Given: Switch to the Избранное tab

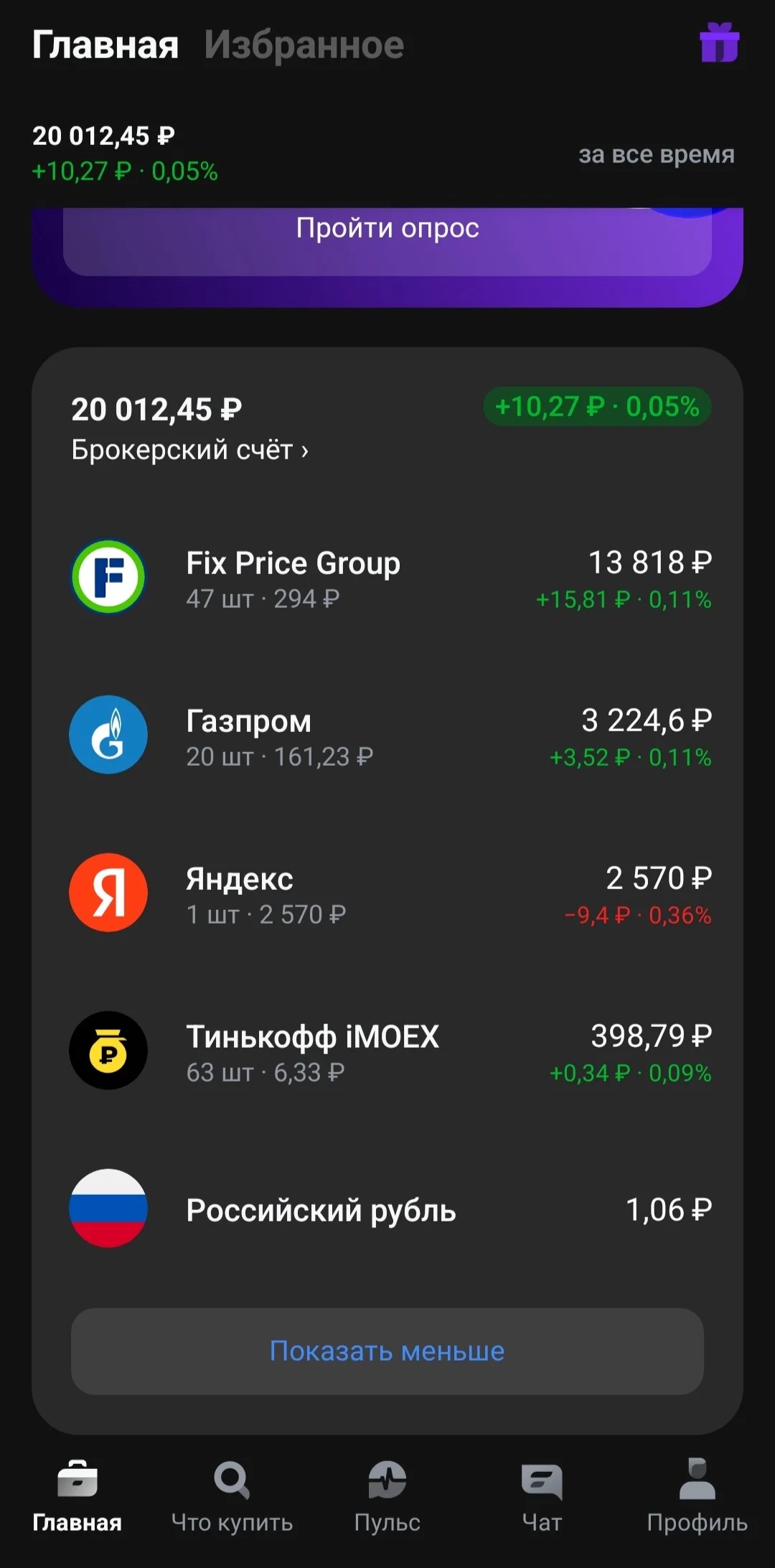Looking at the screenshot, I should pyautogui.click(x=304, y=44).
